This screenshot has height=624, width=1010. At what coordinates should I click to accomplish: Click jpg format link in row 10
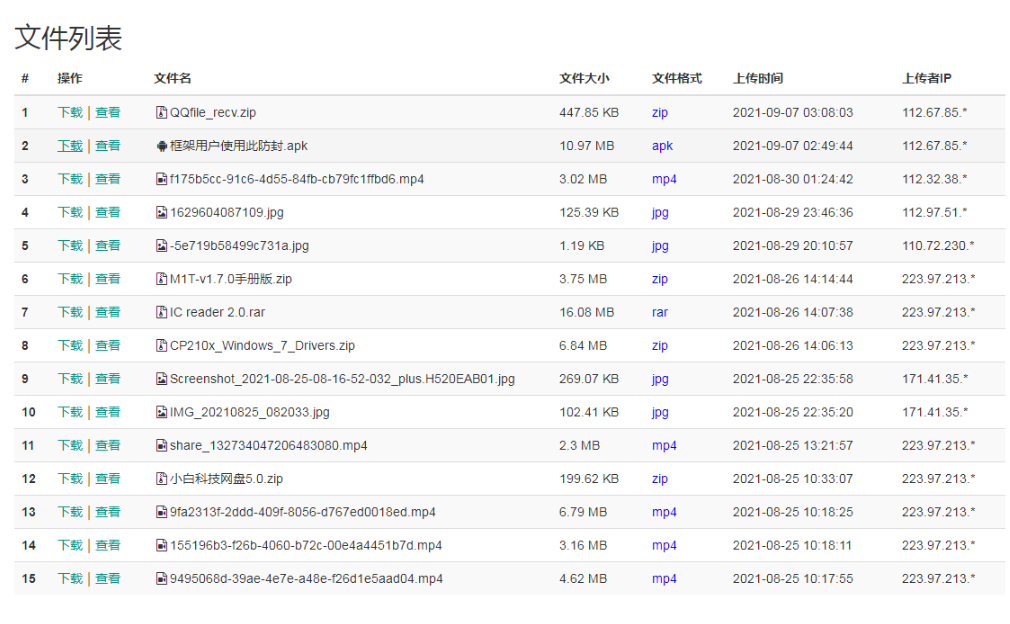pos(660,413)
